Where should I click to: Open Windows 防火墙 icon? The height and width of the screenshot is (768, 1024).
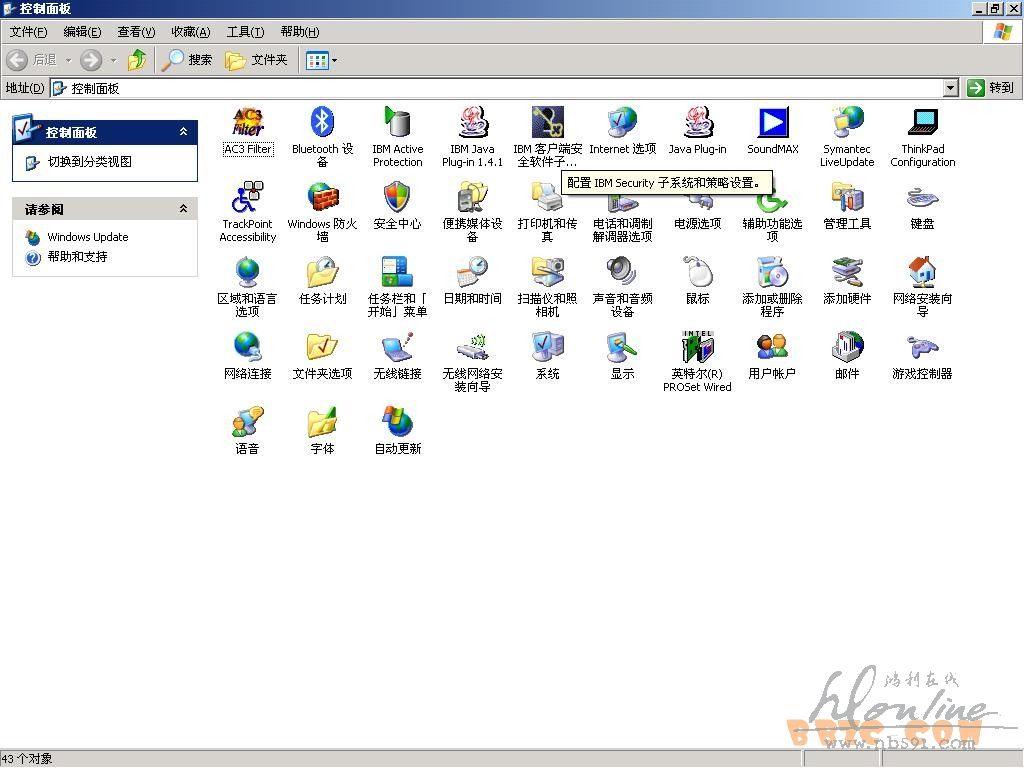coord(322,198)
